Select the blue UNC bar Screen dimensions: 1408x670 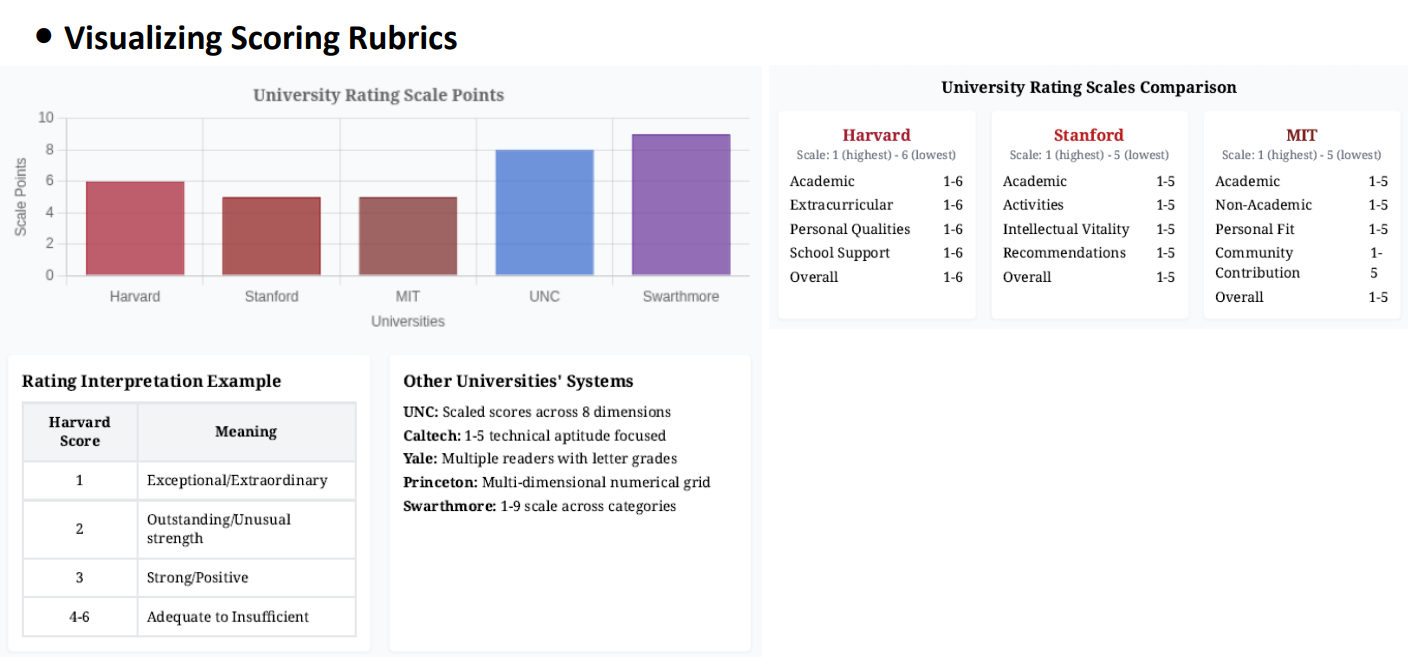pyautogui.click(x=544, y=212)
